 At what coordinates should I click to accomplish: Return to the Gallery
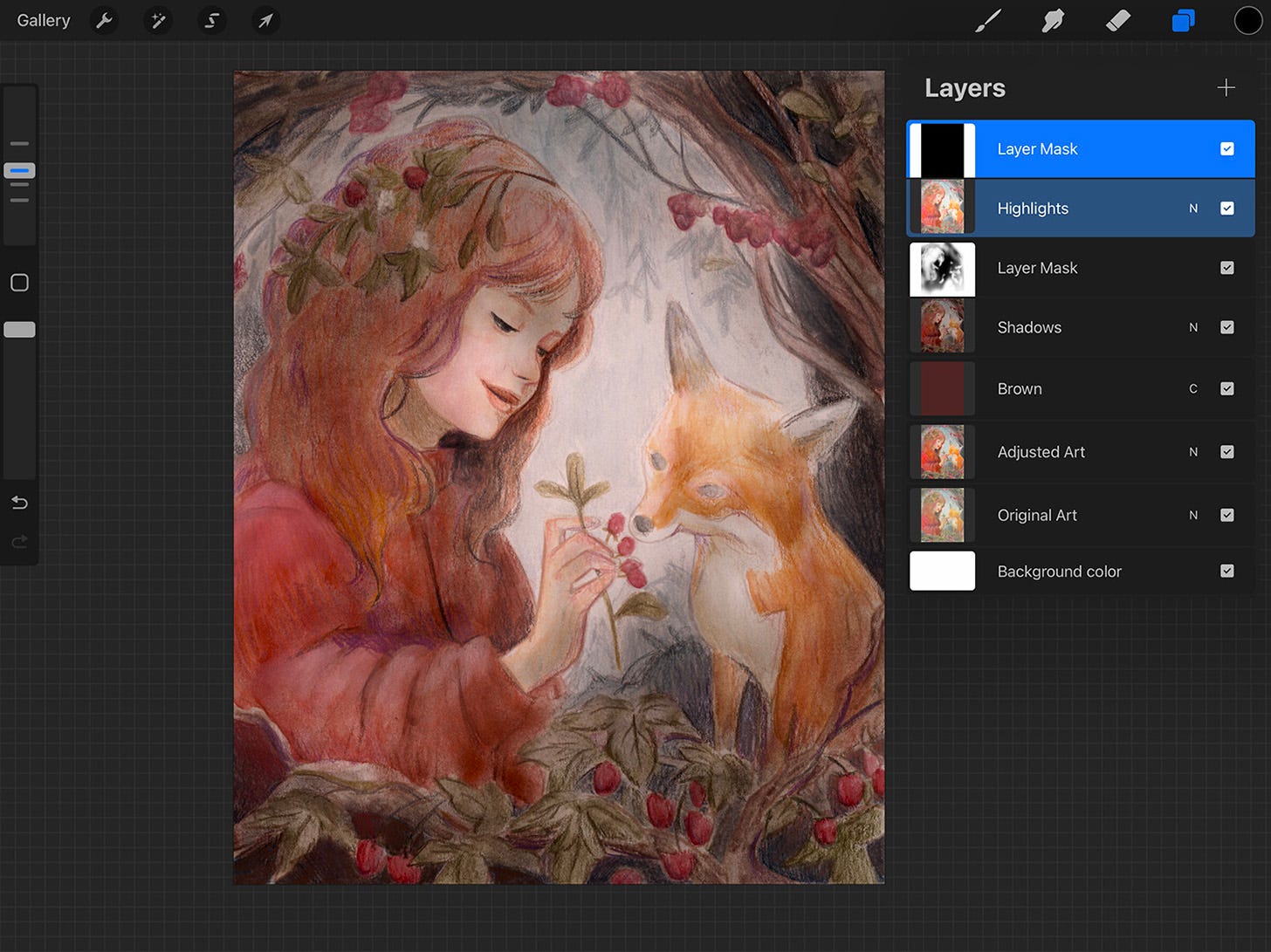[x=43, y=20]
